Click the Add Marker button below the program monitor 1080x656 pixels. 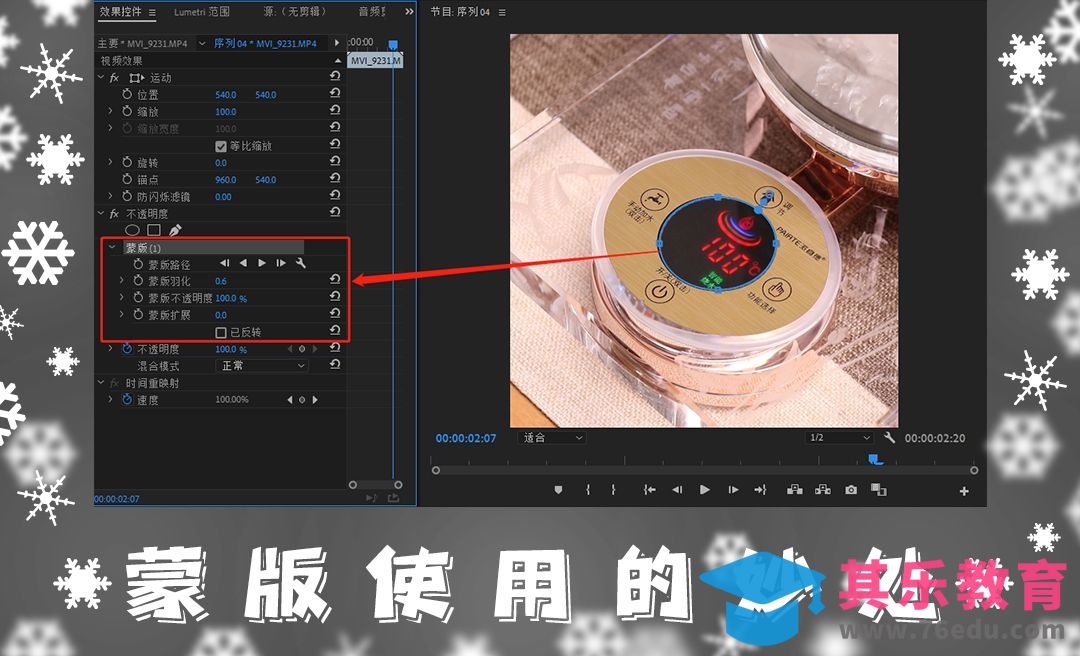(x=557, y=490)
